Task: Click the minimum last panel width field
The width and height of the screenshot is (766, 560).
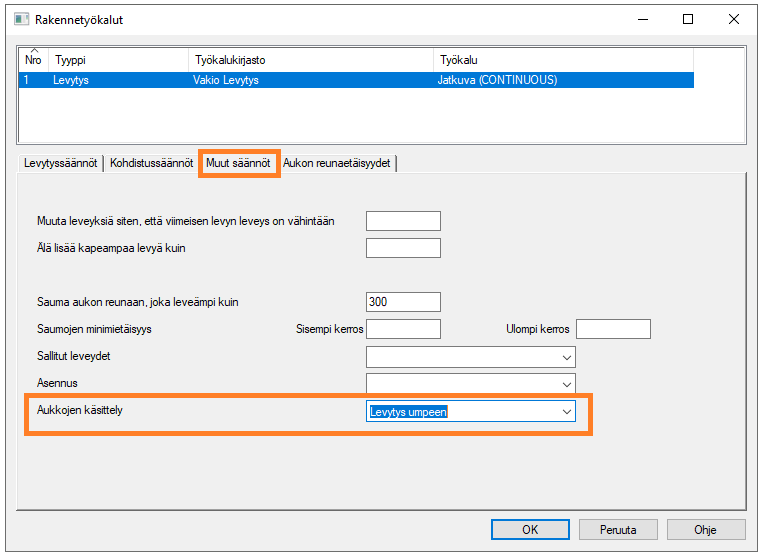Action: pyautogui.click(x=403, y=221)
